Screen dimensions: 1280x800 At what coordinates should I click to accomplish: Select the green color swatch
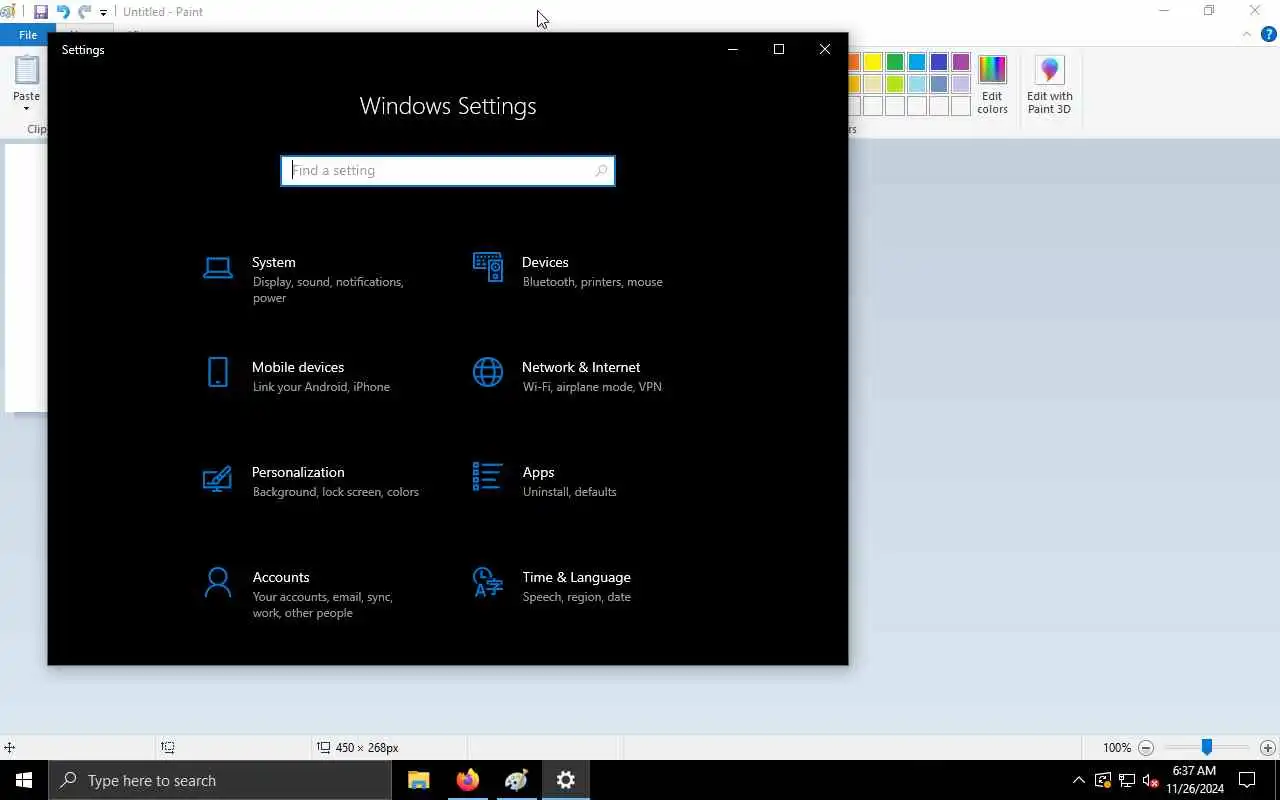pos(895,62)
